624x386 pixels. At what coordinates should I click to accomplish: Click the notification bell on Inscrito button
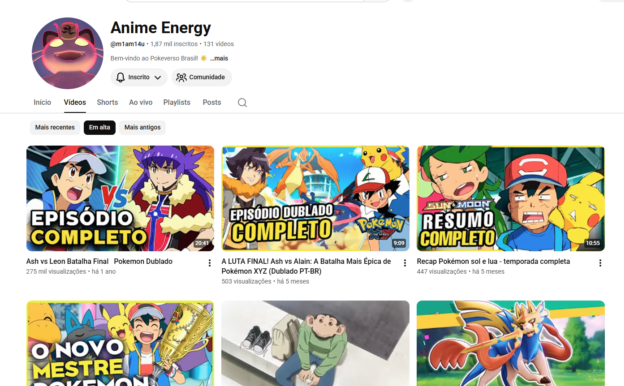click(120, 77)
